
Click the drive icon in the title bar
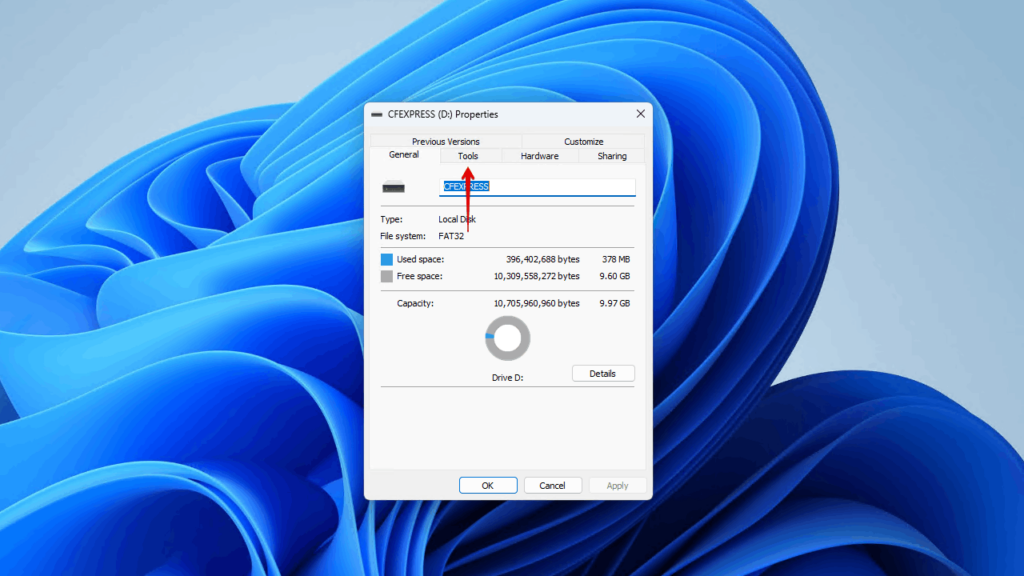tap(375, 113)
